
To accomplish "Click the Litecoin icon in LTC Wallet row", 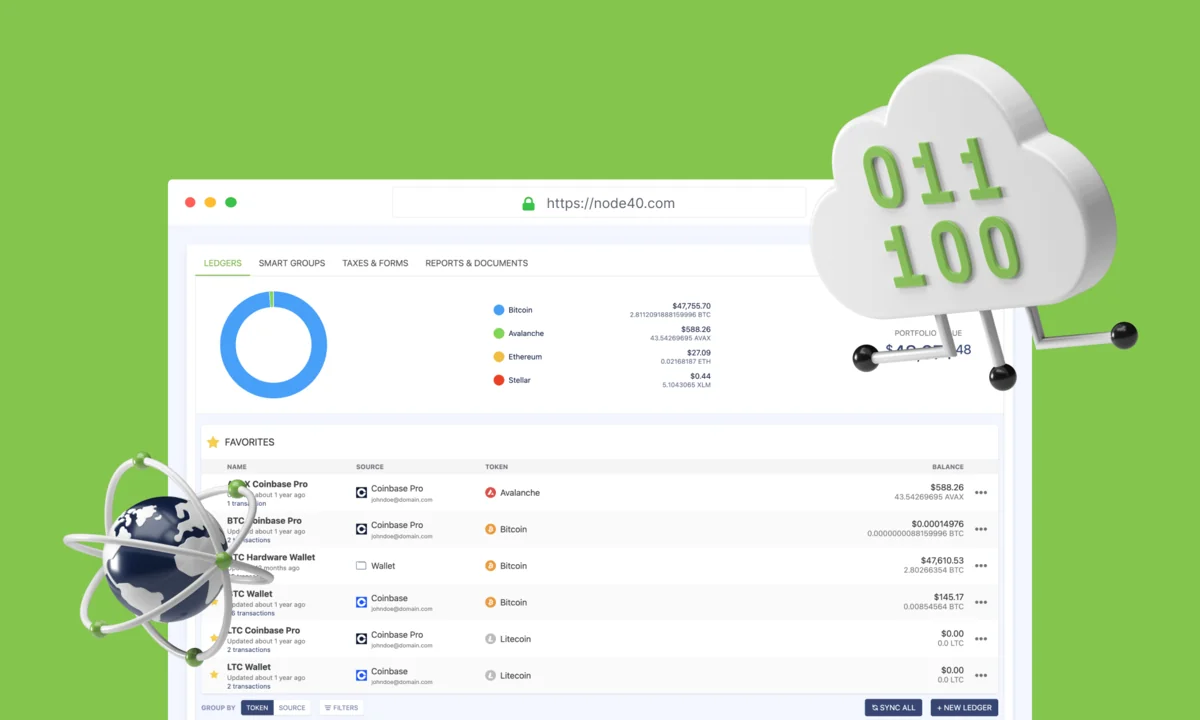I will pyautogui.click(x=490, y=676).
